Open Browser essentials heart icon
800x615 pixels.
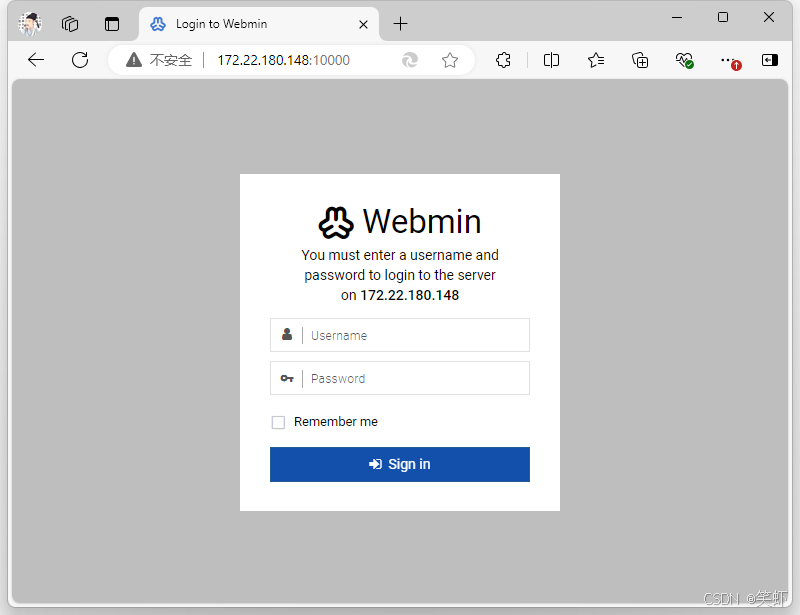coord(684,60)
